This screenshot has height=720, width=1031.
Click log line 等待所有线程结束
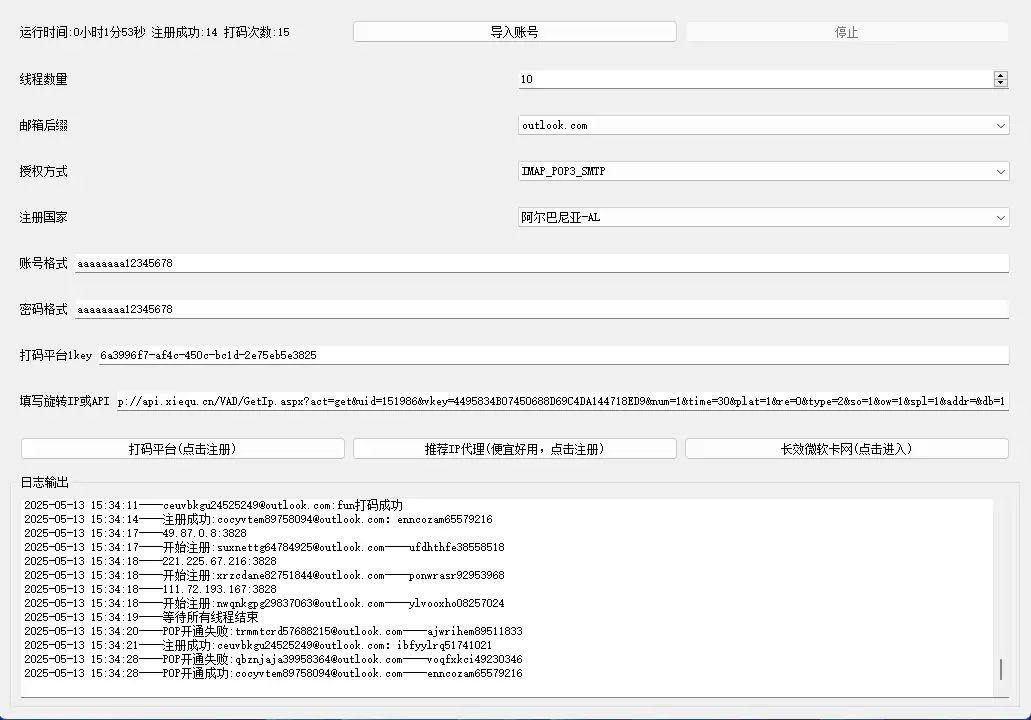(x=141, y=617)
